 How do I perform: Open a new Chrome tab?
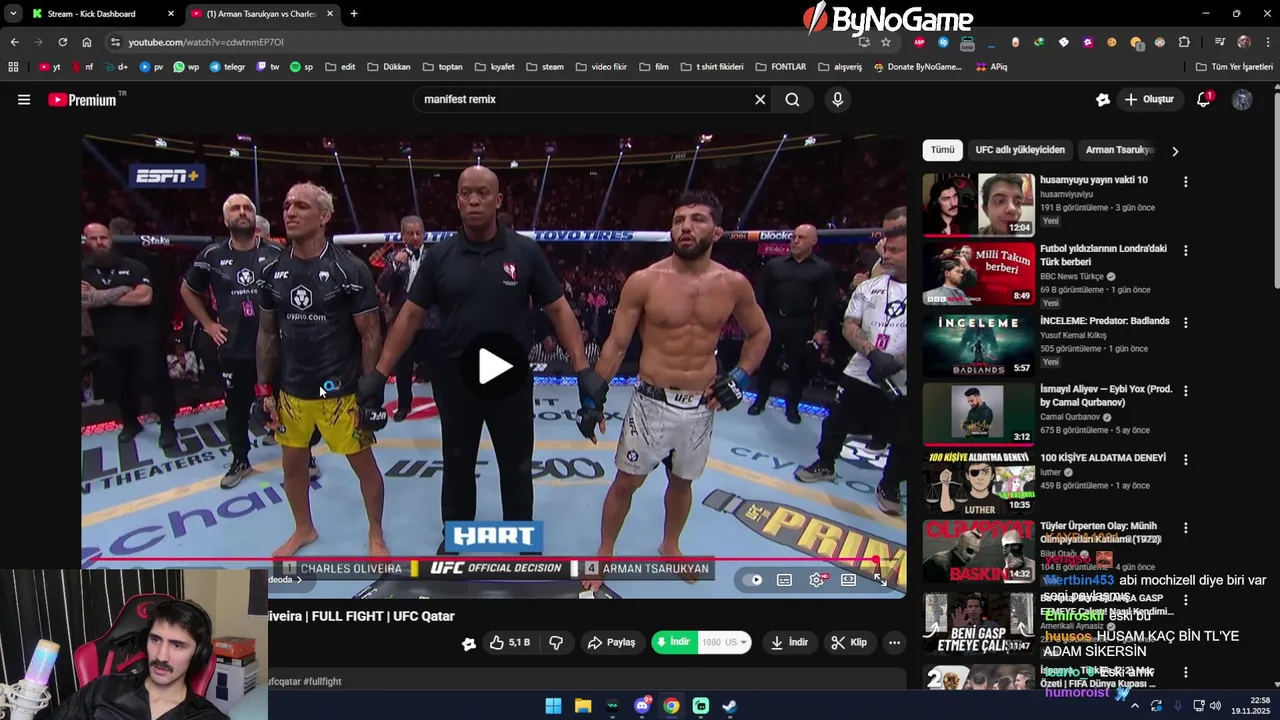pos(354,14)
